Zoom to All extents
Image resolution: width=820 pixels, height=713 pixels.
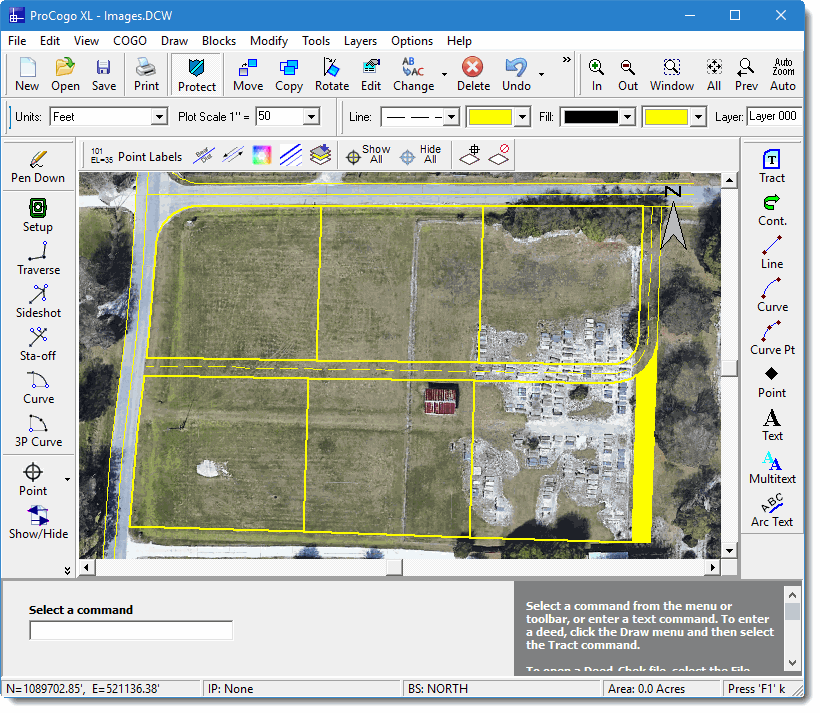point(714,74)
